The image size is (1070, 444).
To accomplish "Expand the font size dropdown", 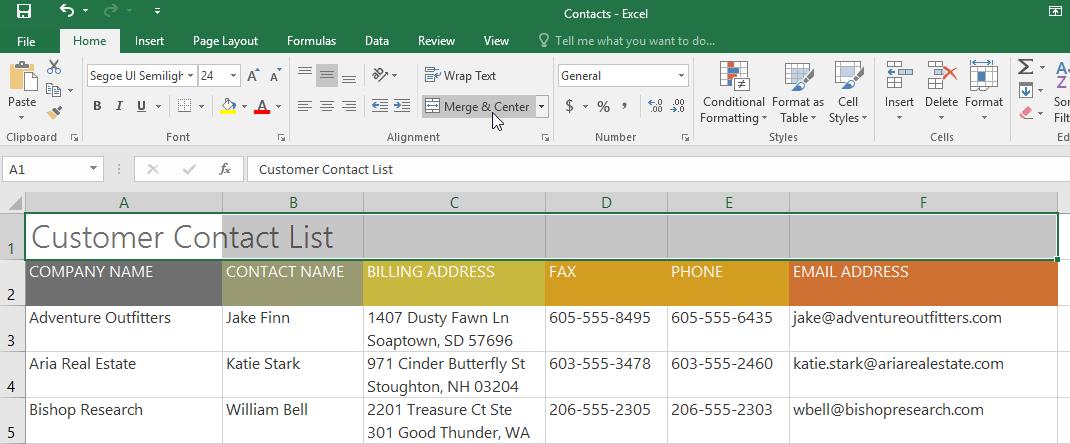I will click(x=234, y=76).
